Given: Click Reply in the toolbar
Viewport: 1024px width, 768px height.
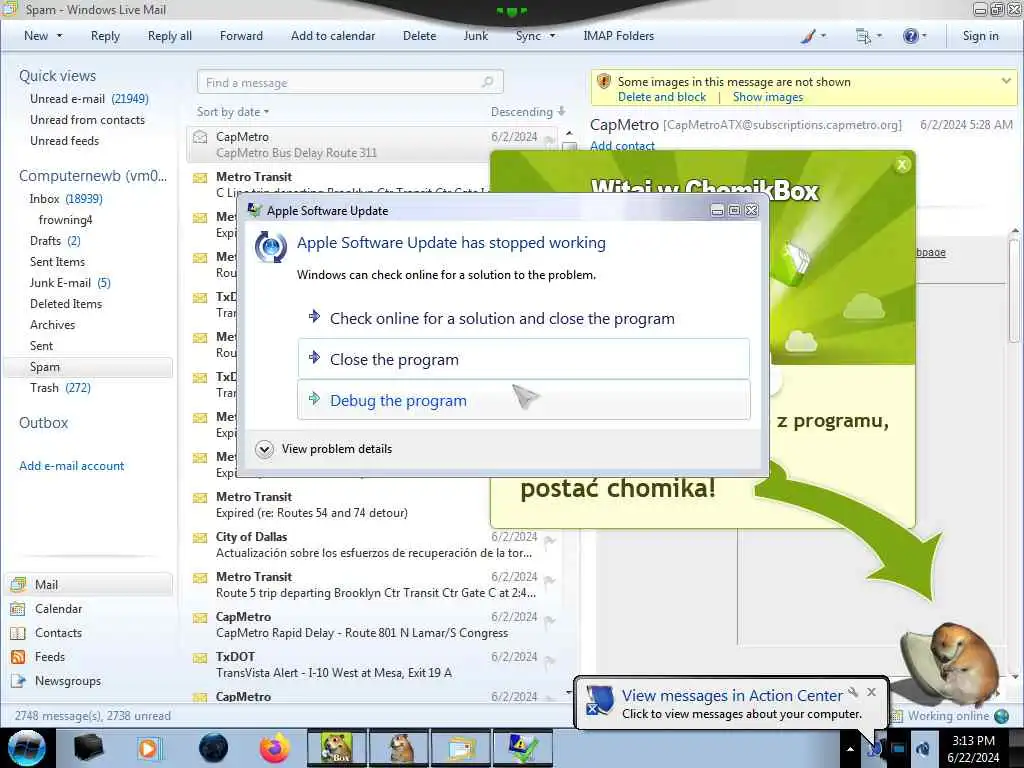Looking at the screenshot, I should [105, 36].
